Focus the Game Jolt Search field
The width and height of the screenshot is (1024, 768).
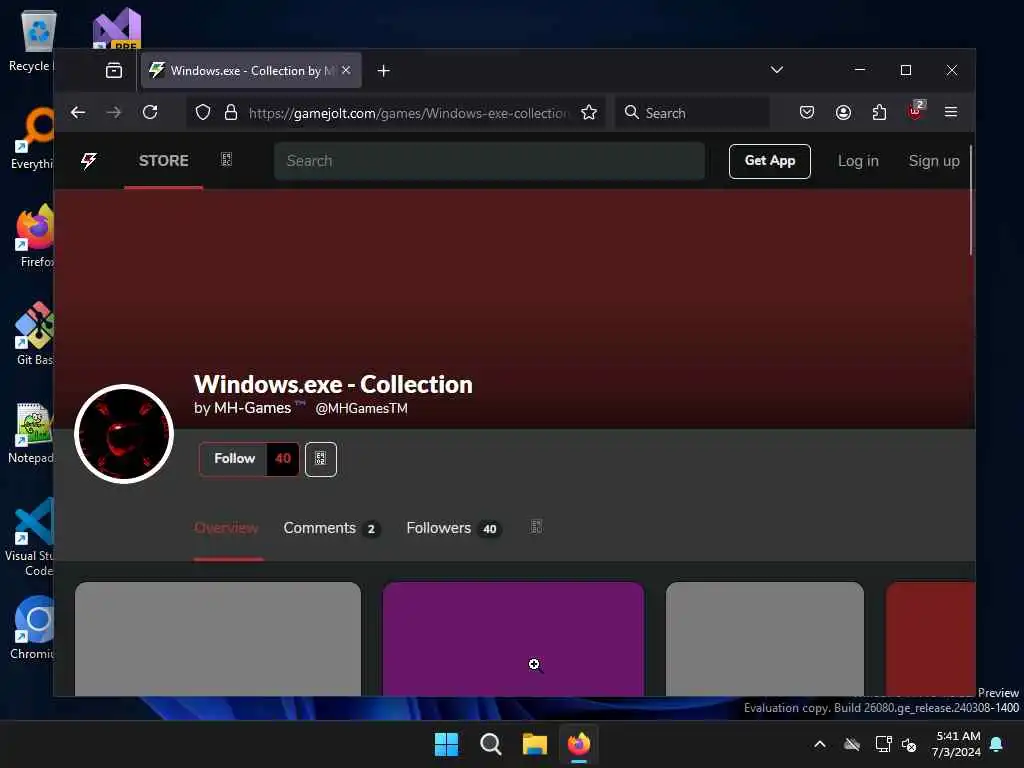(489, 161)
